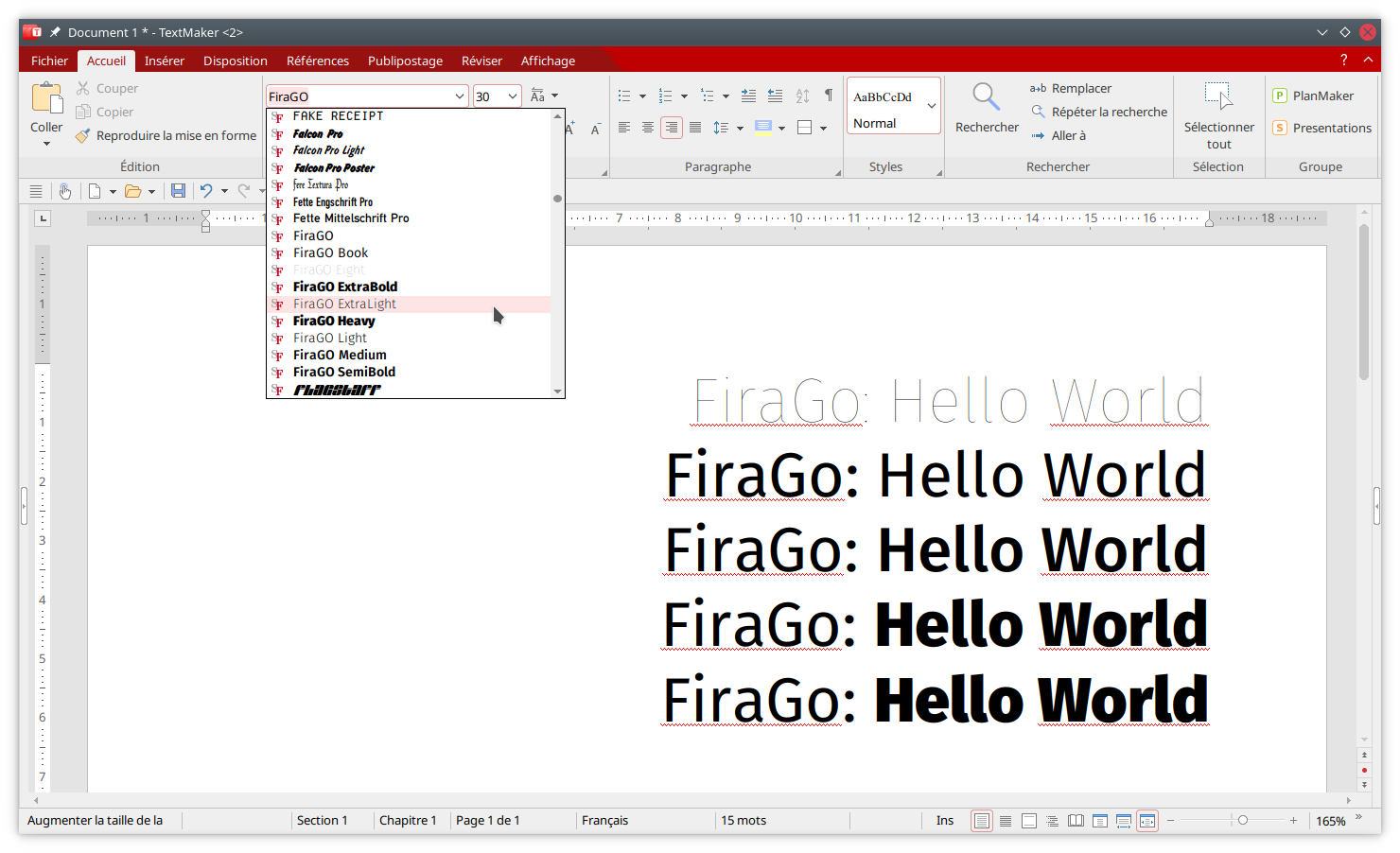Screen dimensions: 1400x853
Task: Toggle Ins insert mode in status bar
Action: (x=944, y=821)
